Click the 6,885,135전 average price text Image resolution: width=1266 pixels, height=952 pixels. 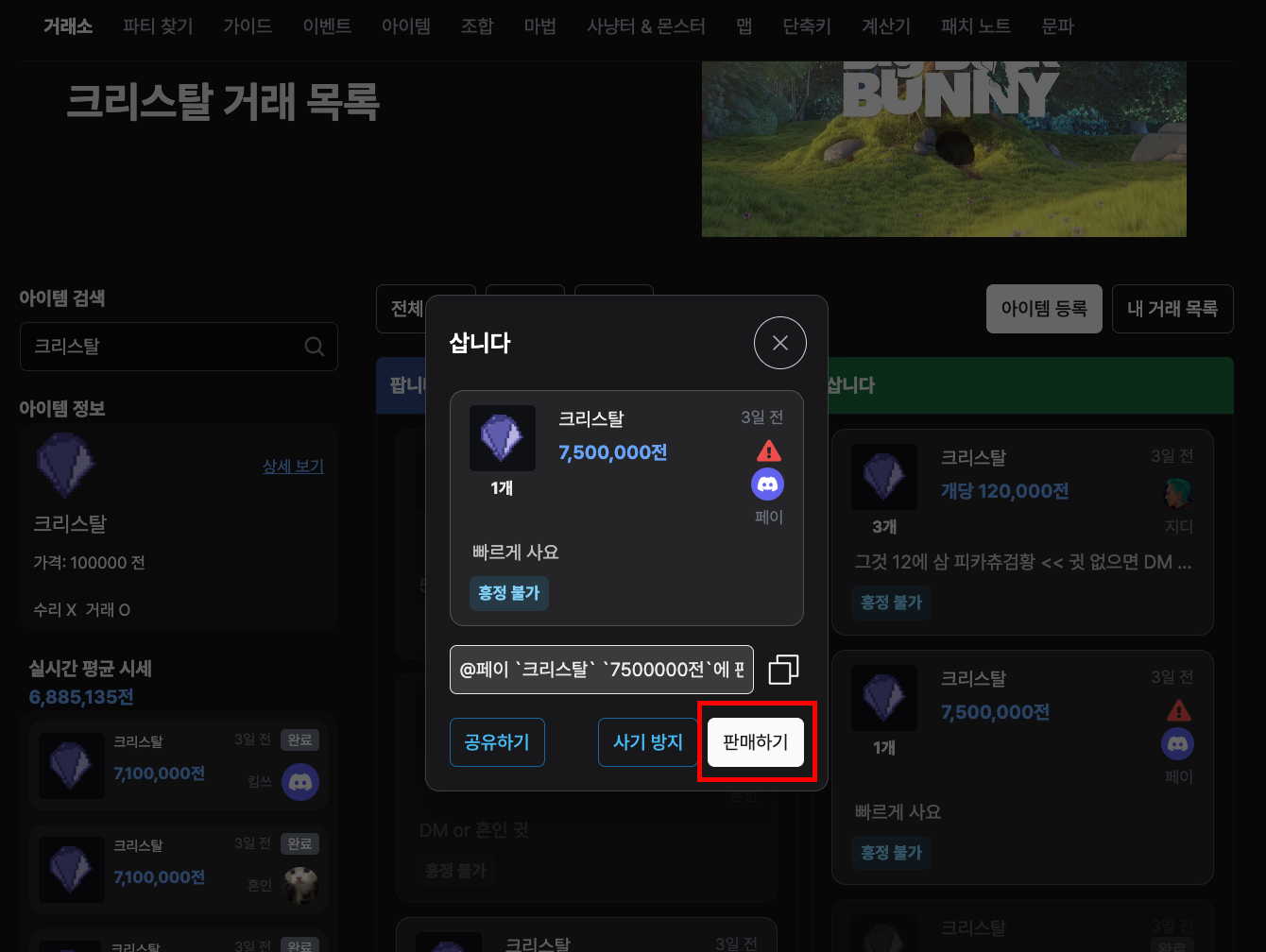tap(81, 698)
